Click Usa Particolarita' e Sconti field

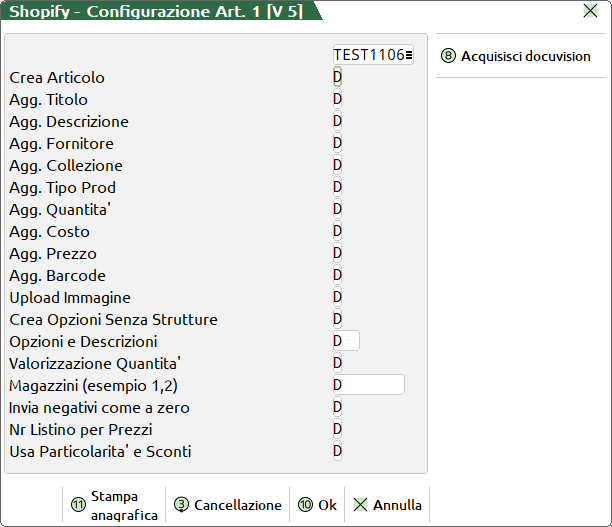tap(338, 452)
